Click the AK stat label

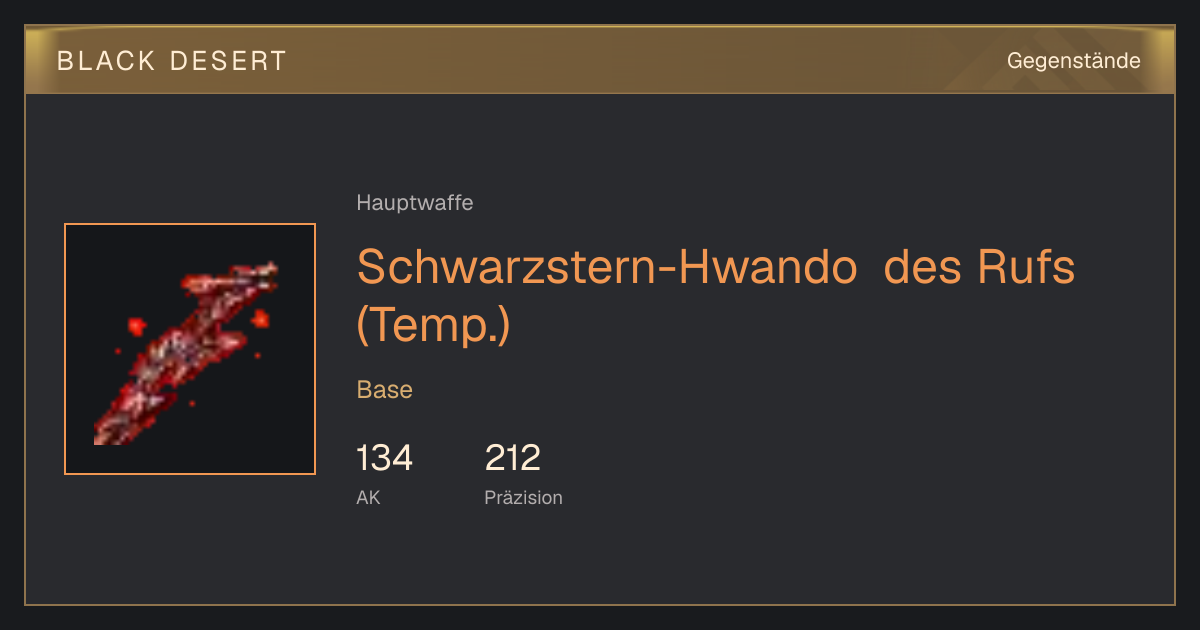click(x=368, y=497)
